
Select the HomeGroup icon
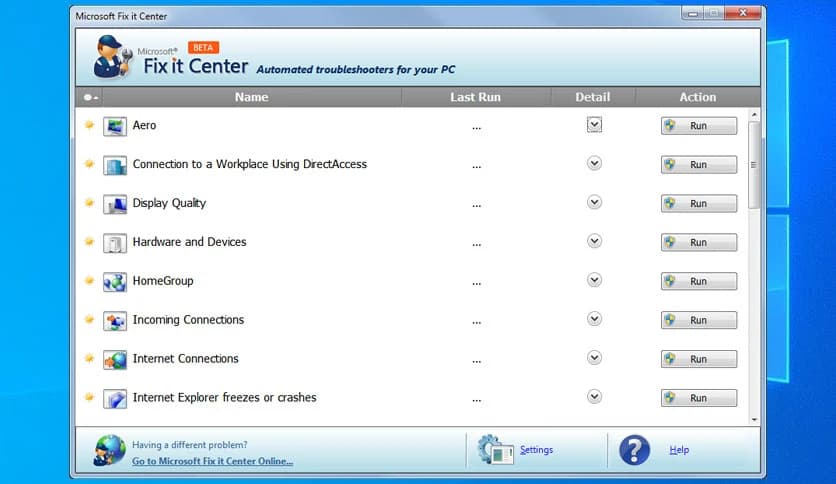point(115,282)
